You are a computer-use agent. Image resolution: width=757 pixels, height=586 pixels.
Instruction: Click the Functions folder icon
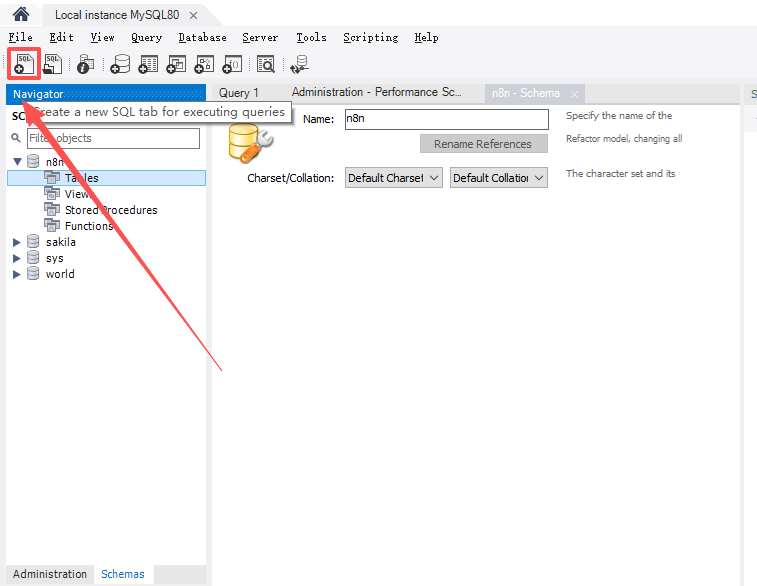click(x=52, y=225)
